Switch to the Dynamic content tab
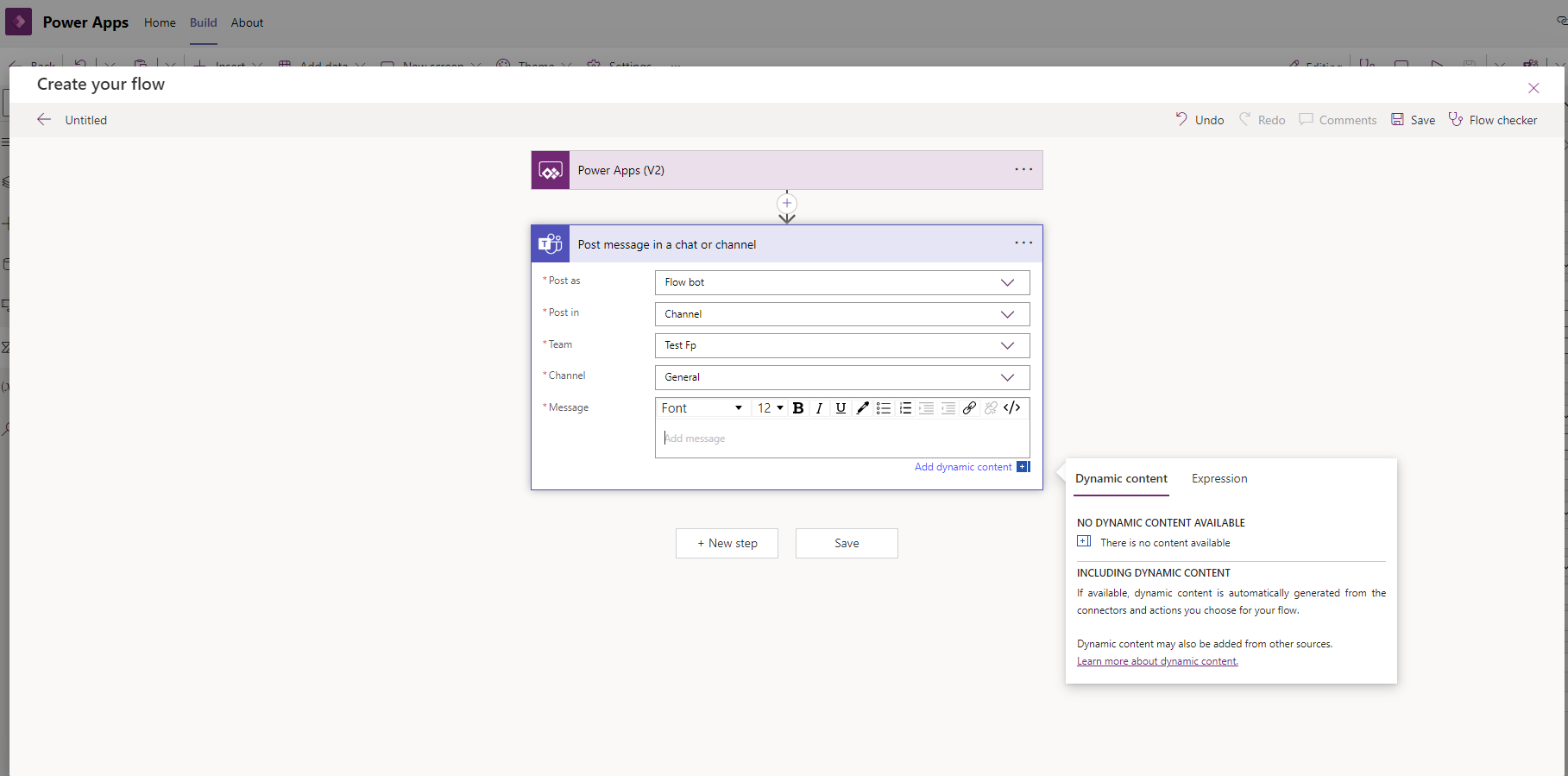 (x=1121, y=478)
